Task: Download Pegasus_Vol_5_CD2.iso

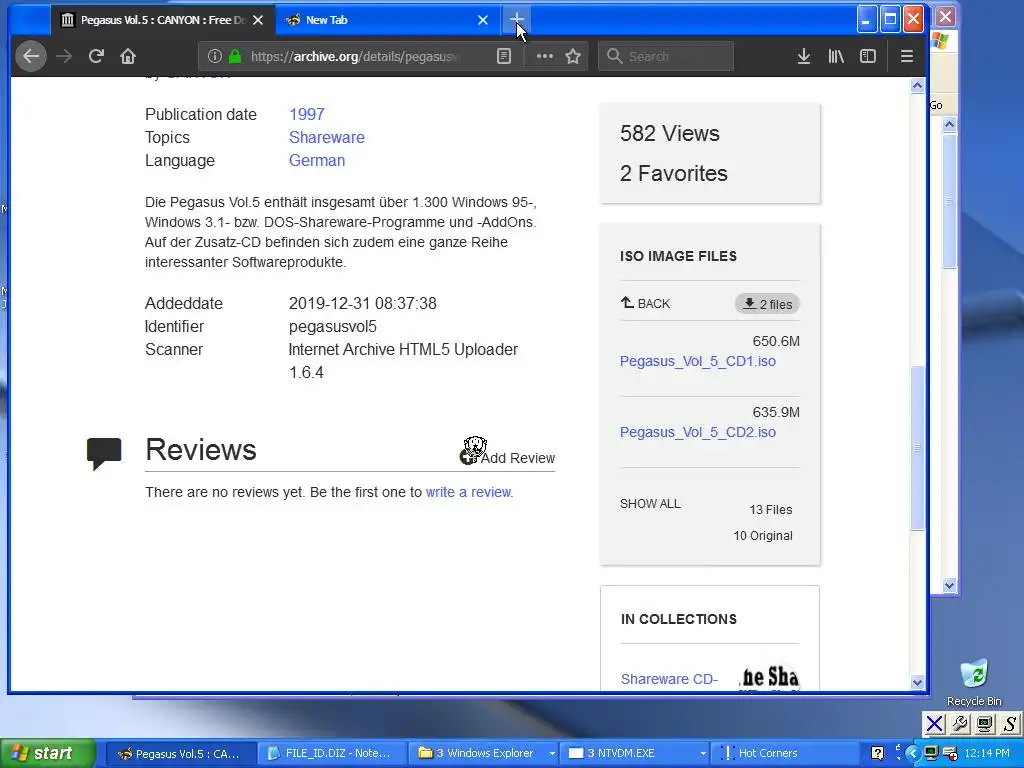Action: (697, 432)
